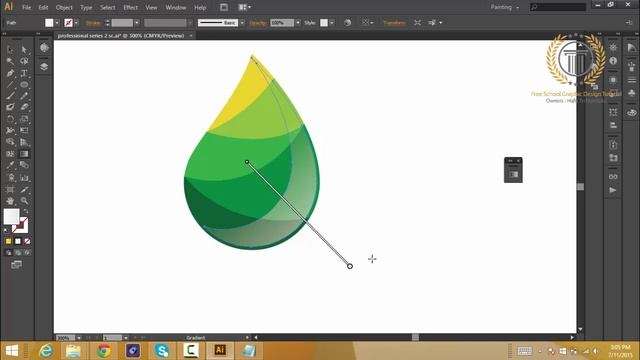The image size is (640, 360).
Task: Select the Free Transform tool
Action: click(24, 131)
